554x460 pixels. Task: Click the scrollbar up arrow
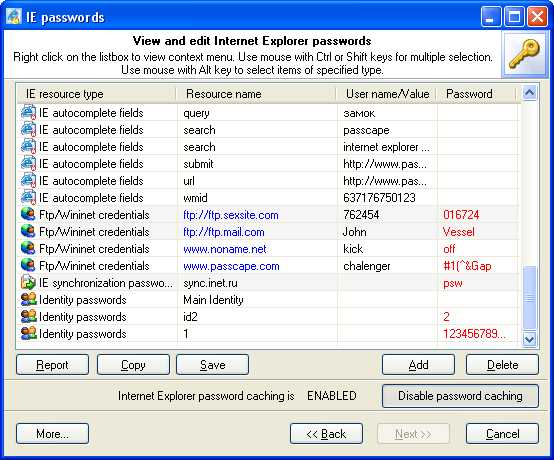[x=529, y=93]
